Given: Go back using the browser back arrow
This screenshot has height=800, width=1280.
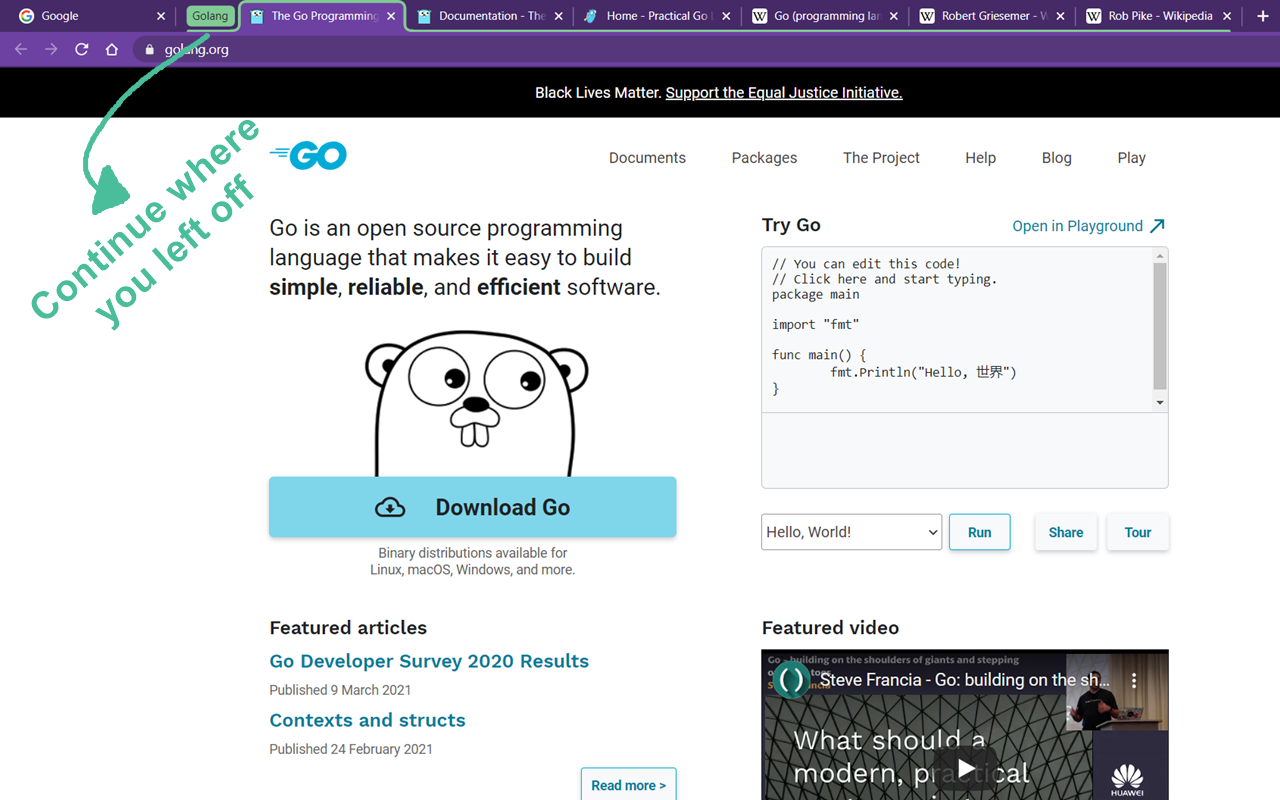Looking at the screenshot, I should 21,49.
